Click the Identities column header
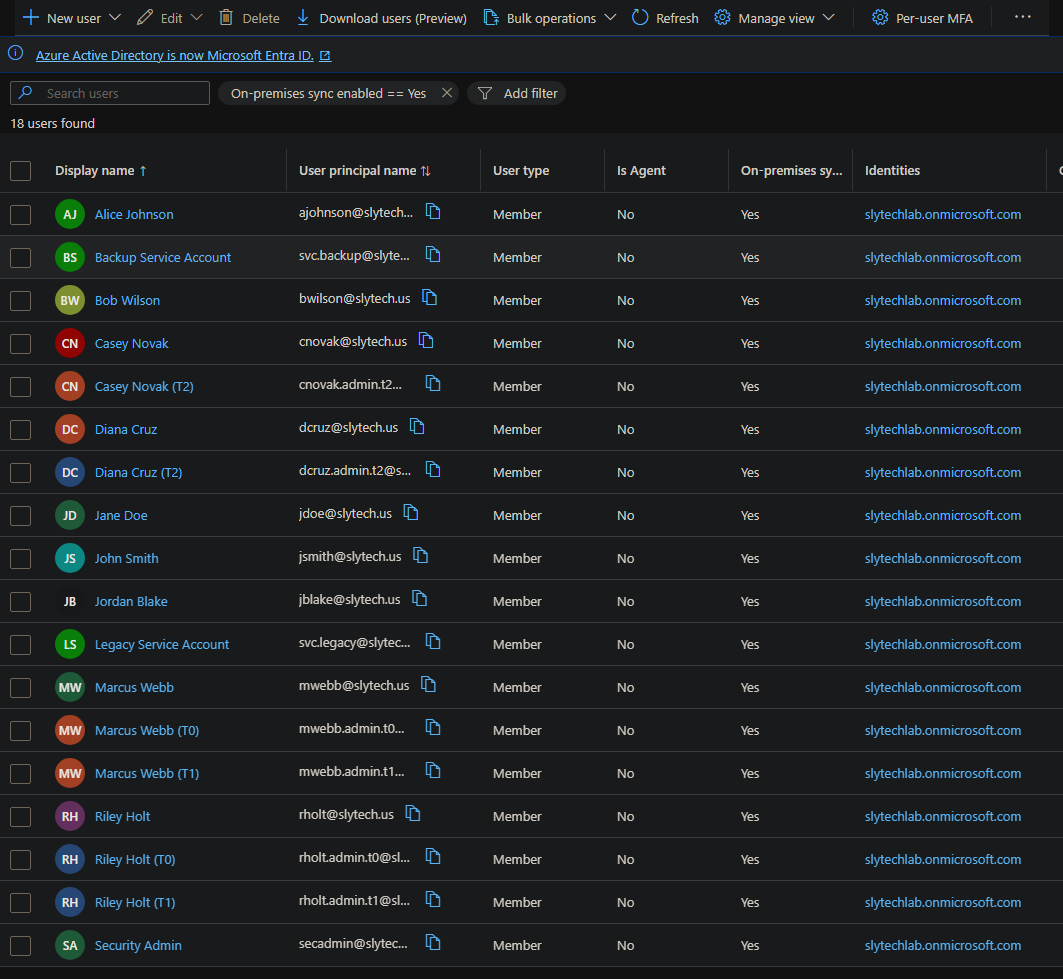This screenshot has width=1063, height=979. [892, 171]
